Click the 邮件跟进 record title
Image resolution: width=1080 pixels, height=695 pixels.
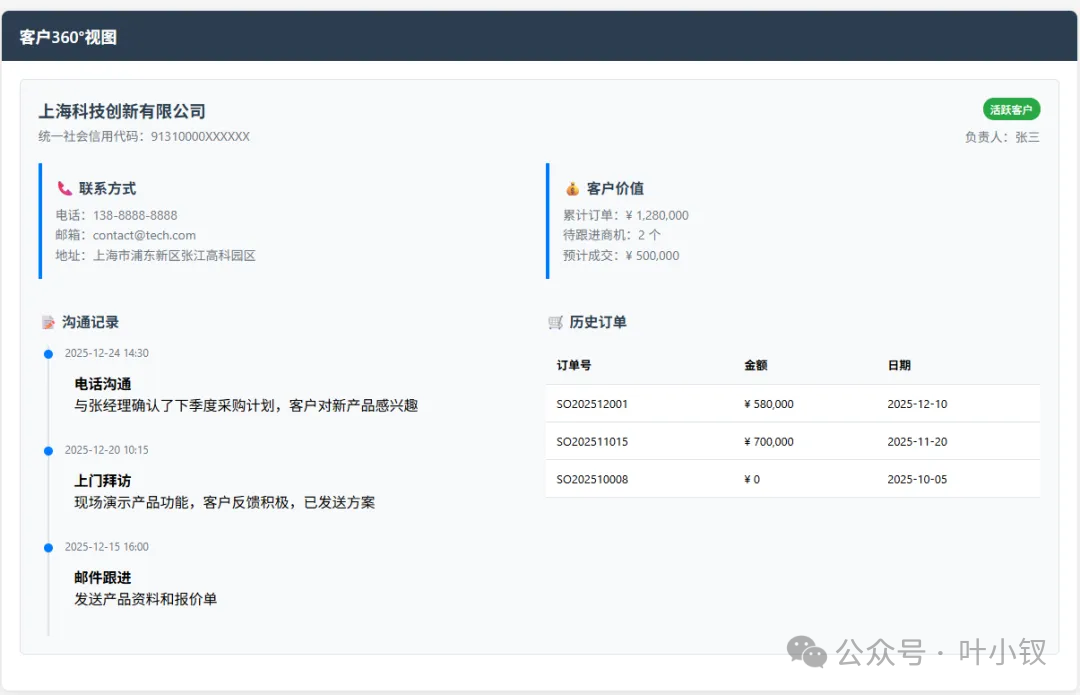click(103, 578)
